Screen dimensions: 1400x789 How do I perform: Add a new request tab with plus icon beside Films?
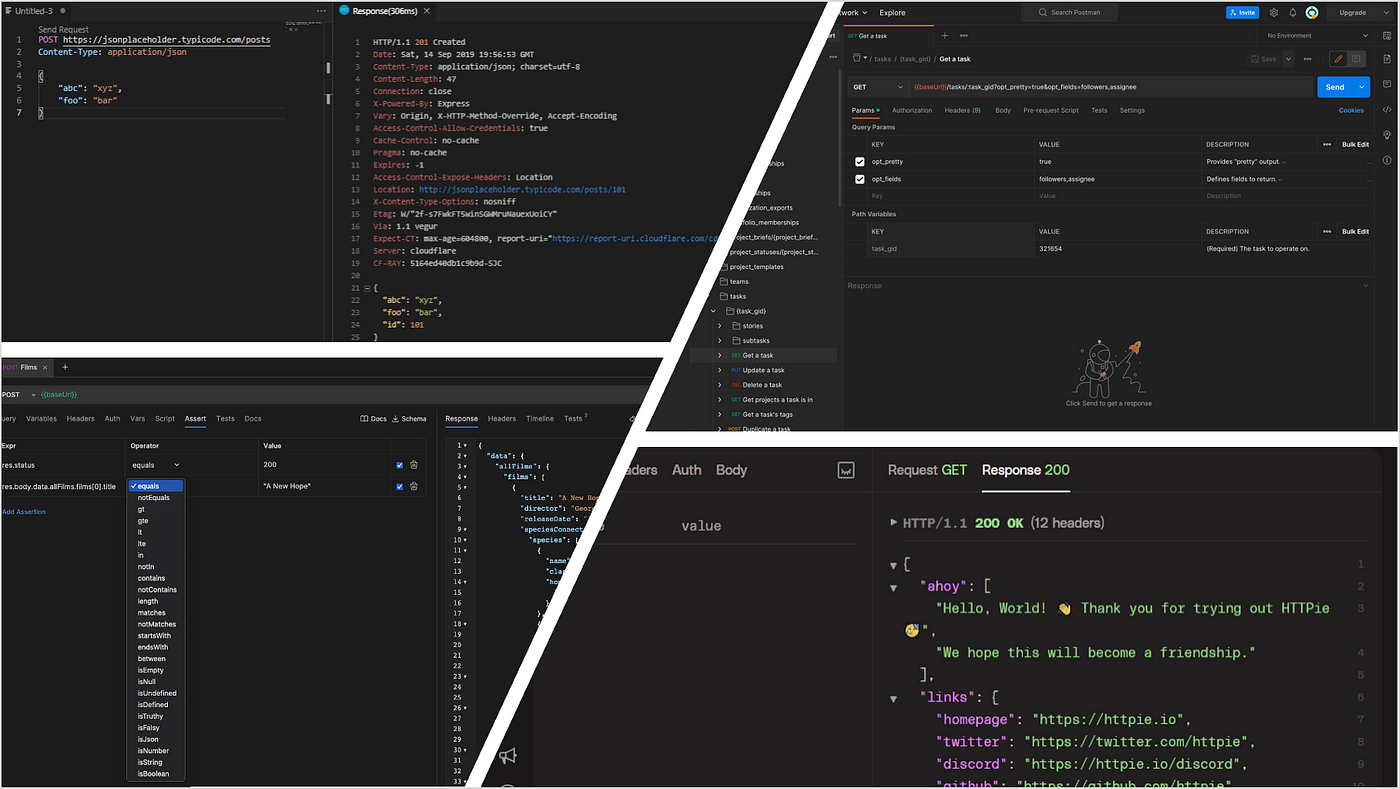[65, 367]
